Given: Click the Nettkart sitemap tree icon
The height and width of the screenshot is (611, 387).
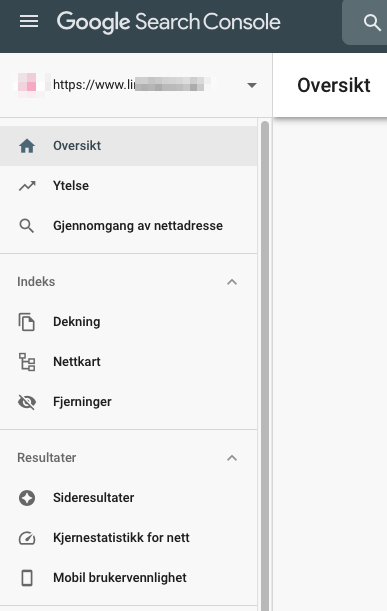Looking at the screenshot, I should click(x=27, y=362).
